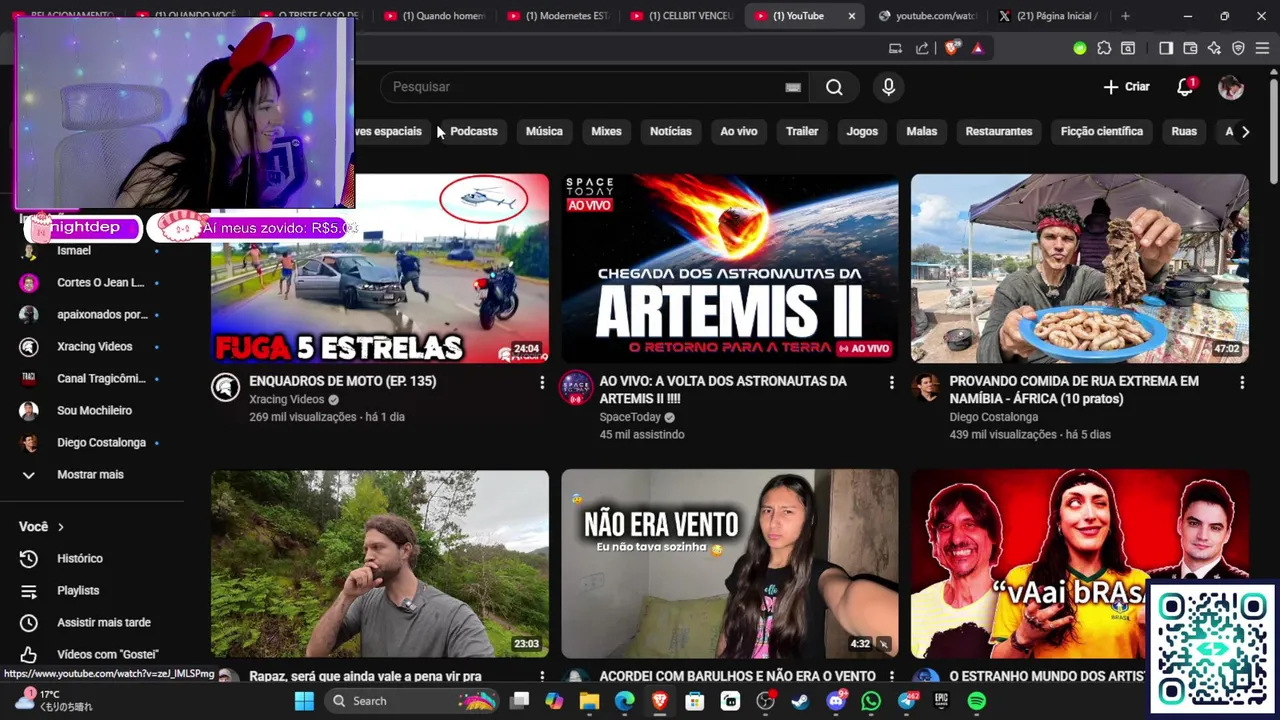Screen dimensions: 1280x720
Task: Open the Enquadros de Moto (EP. 135) title
Action: point(343,381)
